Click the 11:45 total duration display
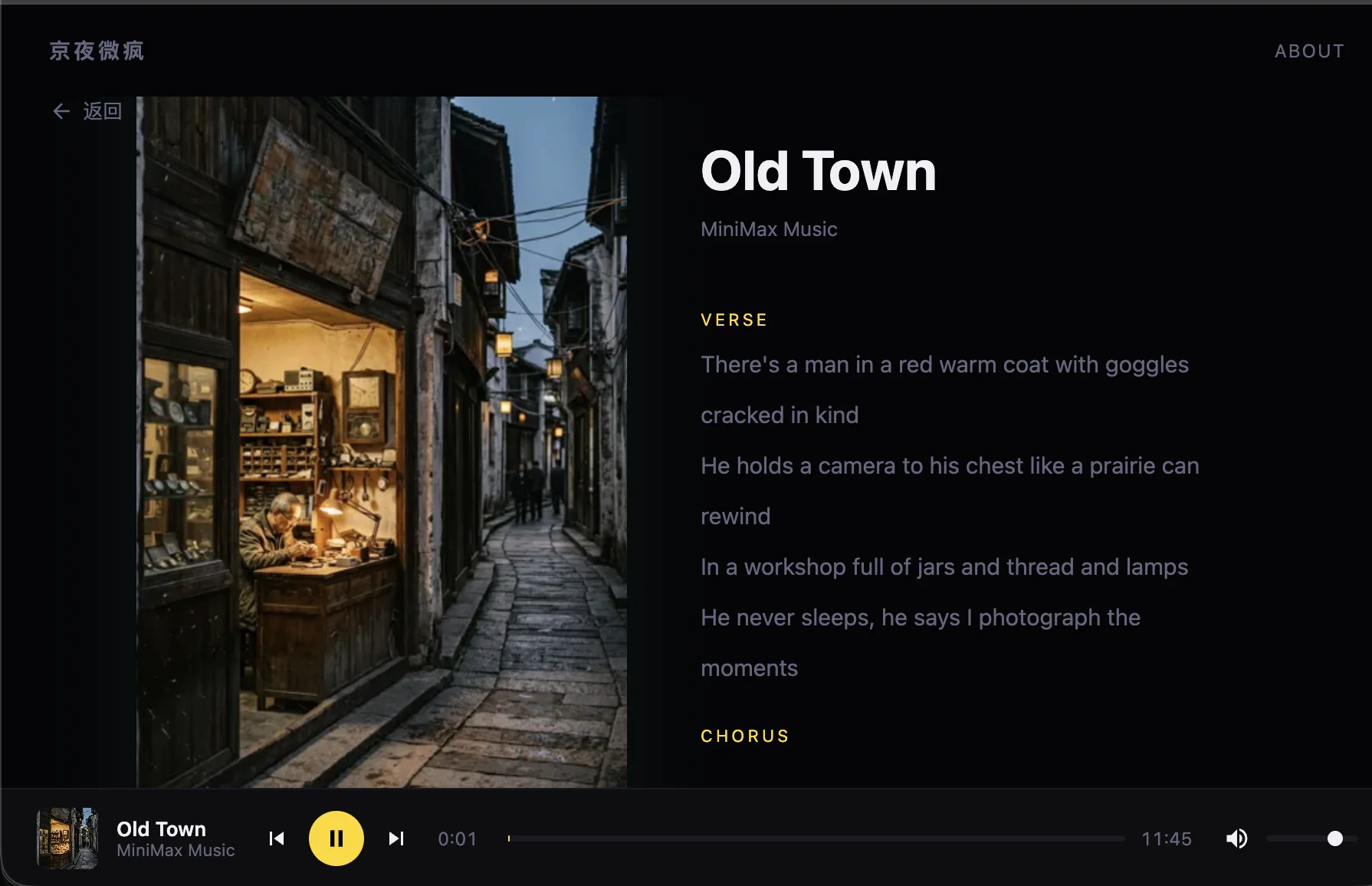The width and height of the screenshot is (1372, 886). 1166,839
